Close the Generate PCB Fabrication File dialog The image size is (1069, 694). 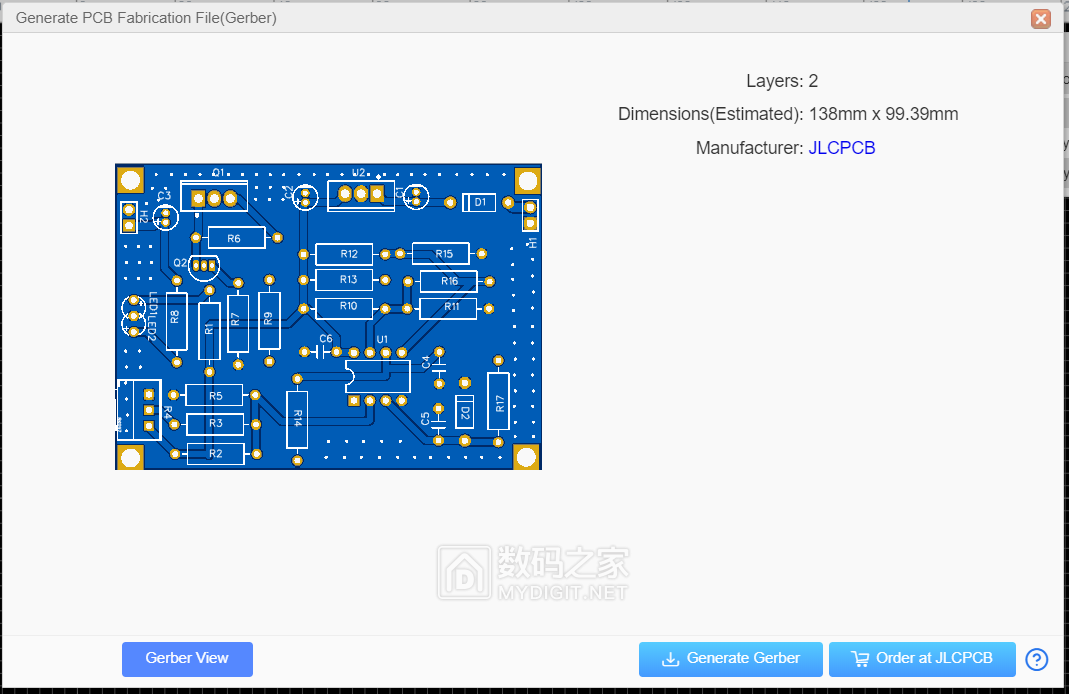coord(1041,18)
